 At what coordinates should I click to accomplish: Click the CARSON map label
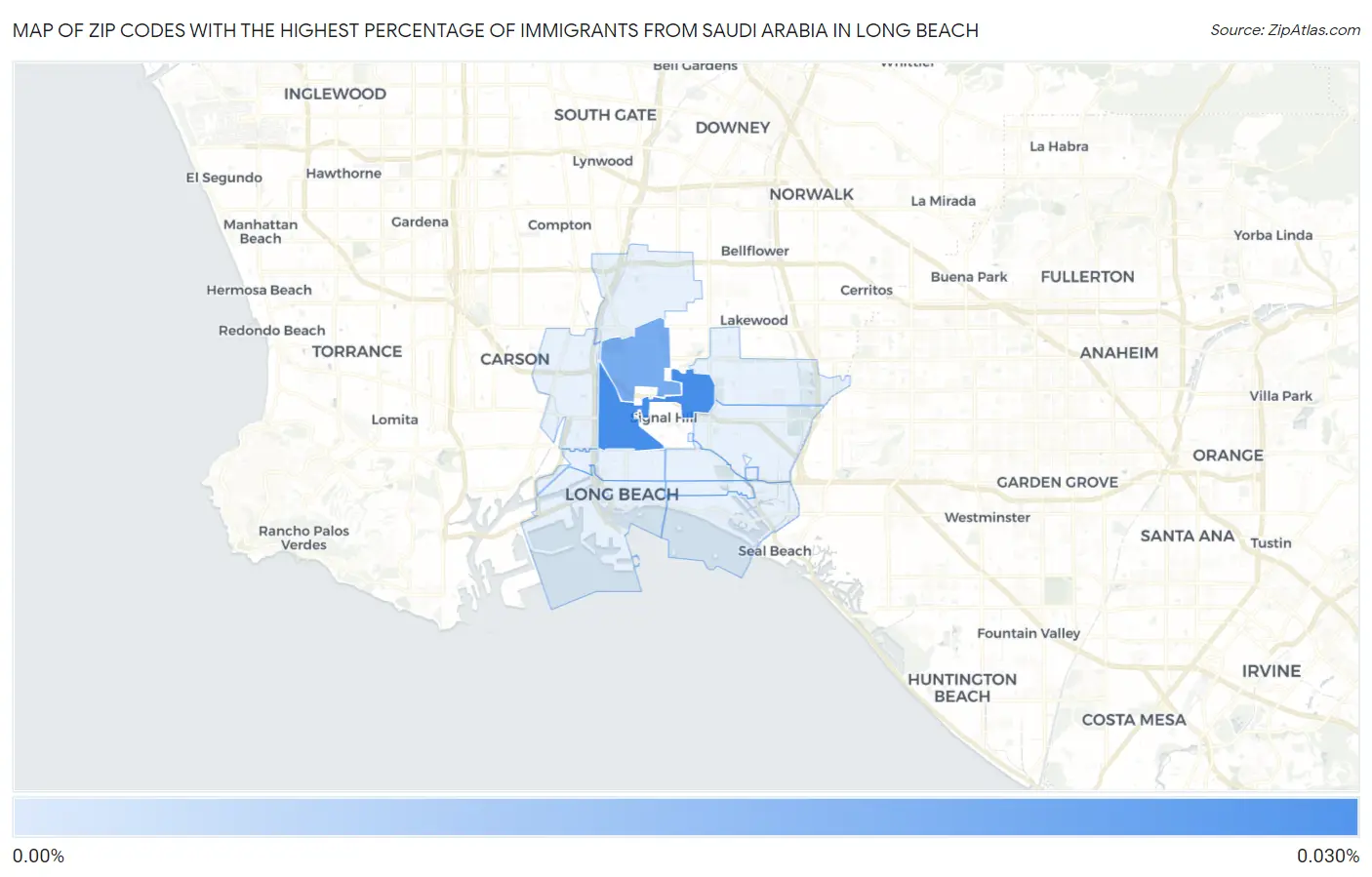(514, 359)
